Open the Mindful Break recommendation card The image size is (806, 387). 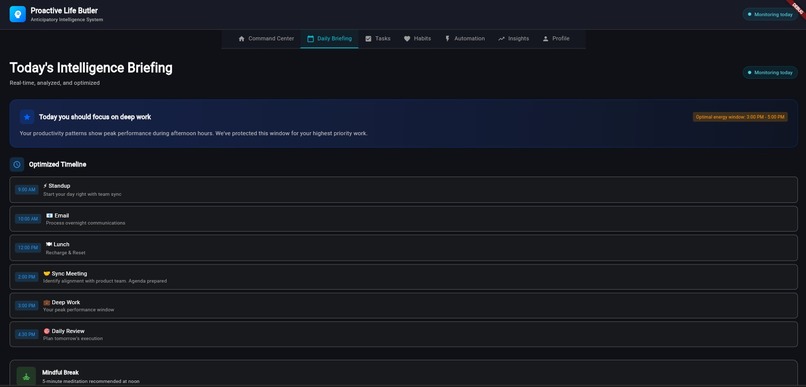coord(404,374)
